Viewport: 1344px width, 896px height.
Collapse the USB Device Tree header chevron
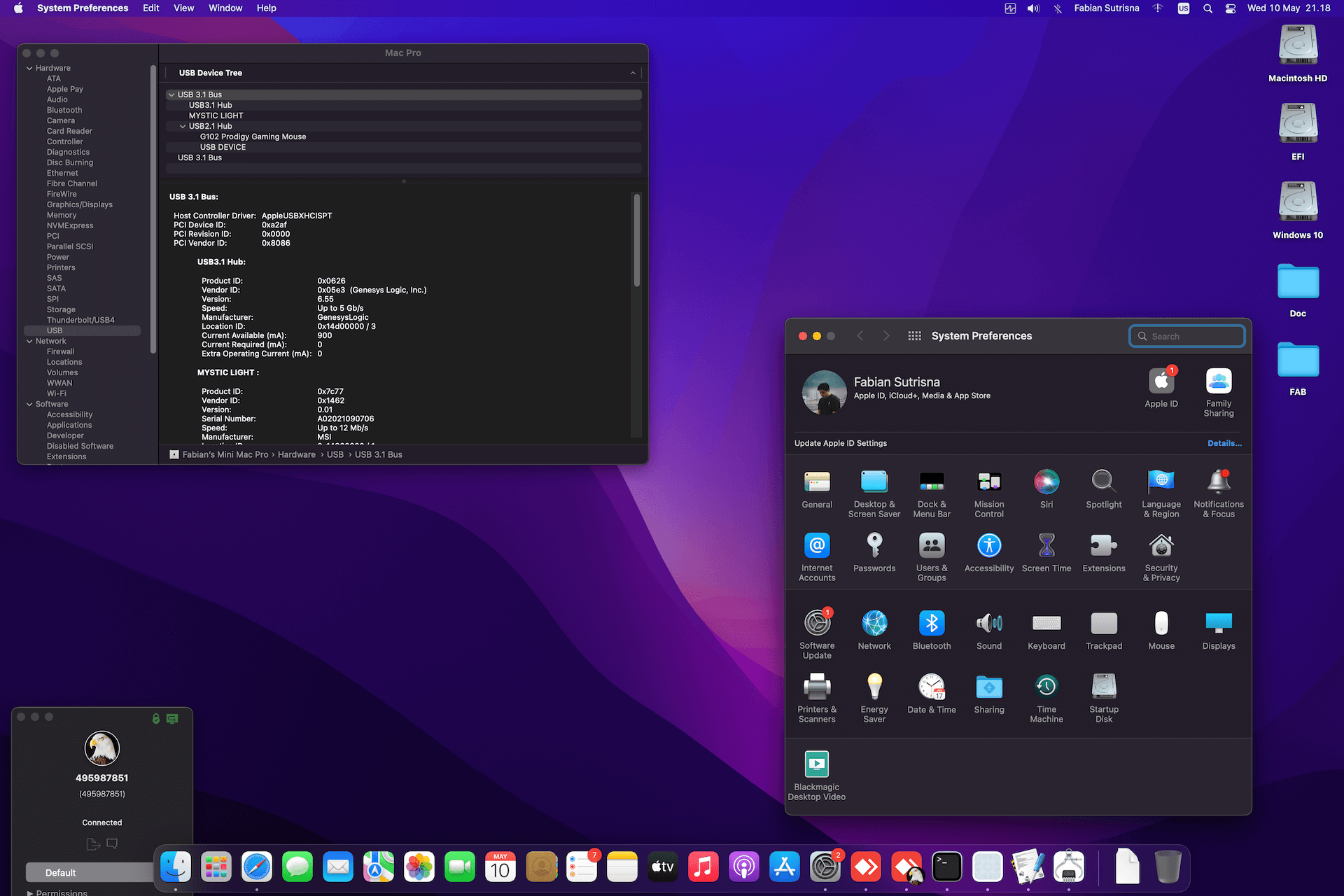pyautogui.click(x=633, y=73)
